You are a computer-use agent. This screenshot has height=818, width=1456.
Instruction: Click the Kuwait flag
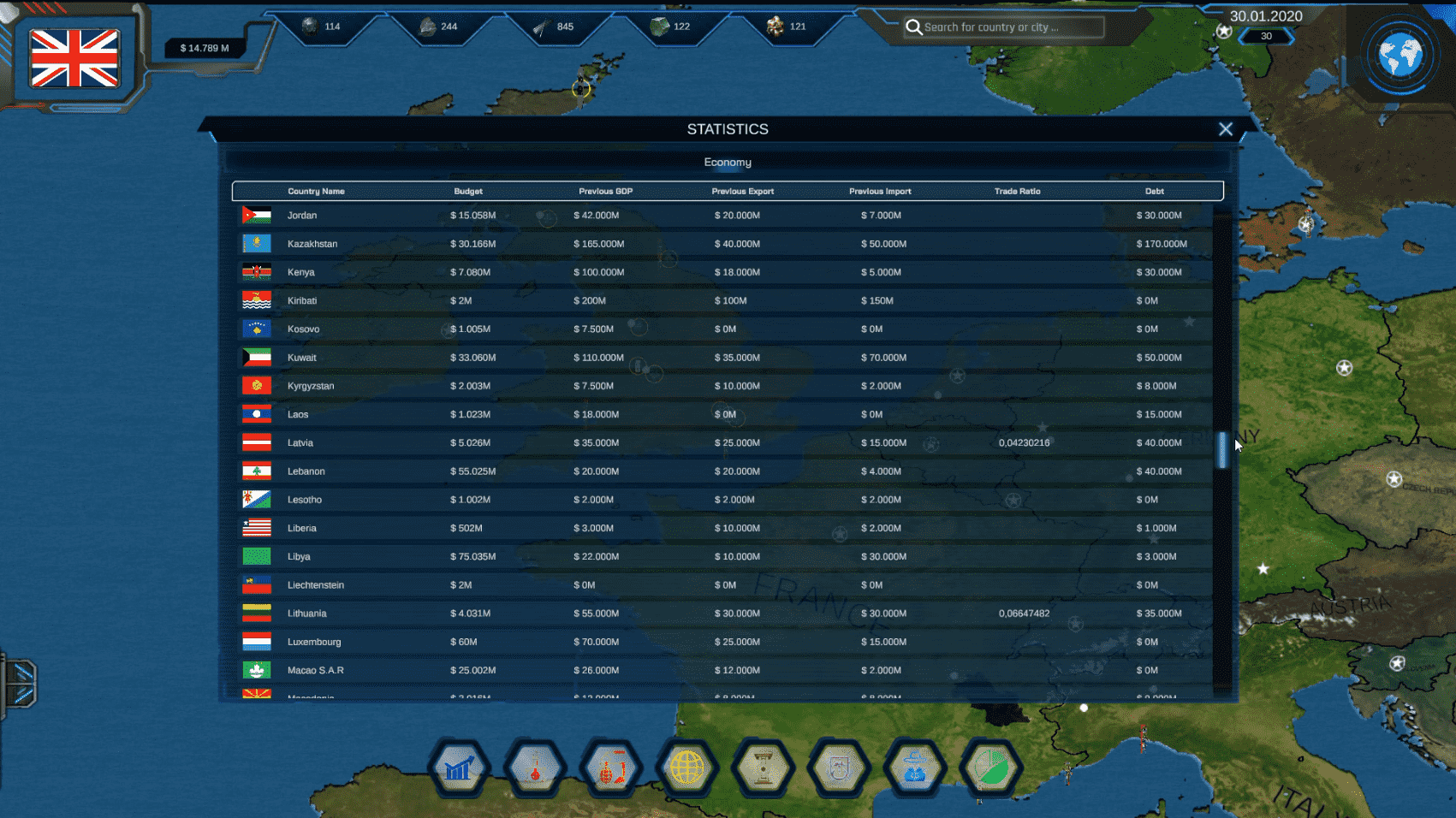tap(257, 358)
